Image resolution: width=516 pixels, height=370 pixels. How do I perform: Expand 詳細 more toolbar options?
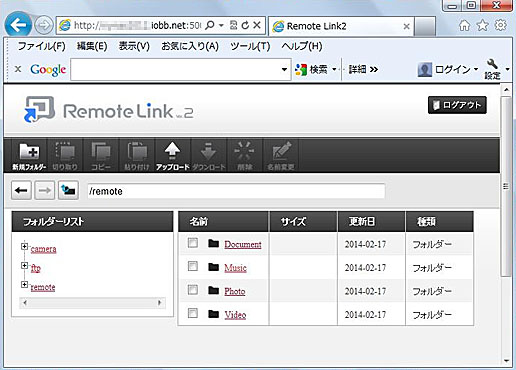pos(363,69)
